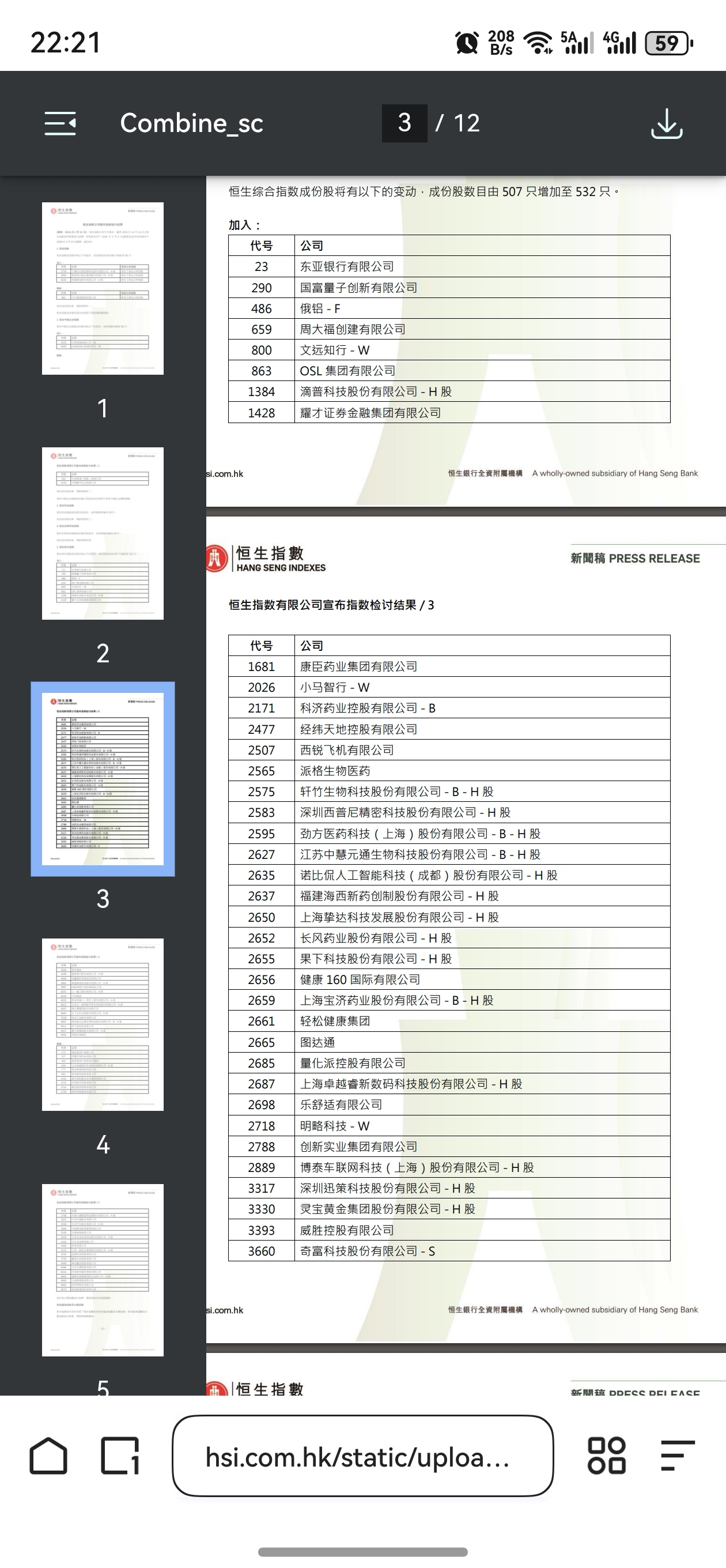Select row 派格生物医药
Screen dimensions: 726x1568
449,771
